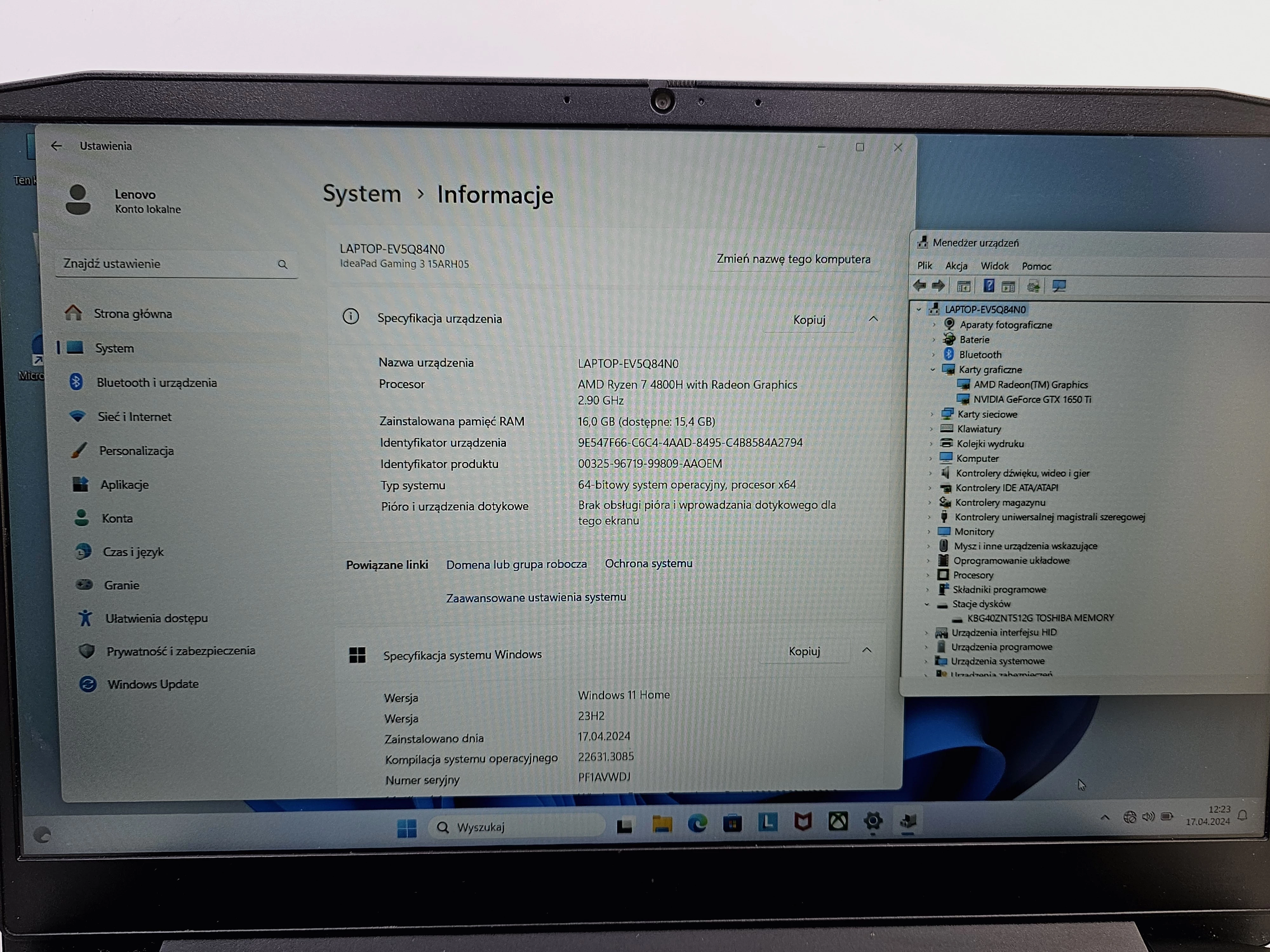Collapse Specyfikacja systemu Windows chevron
1270x952 pixels.
867,650
